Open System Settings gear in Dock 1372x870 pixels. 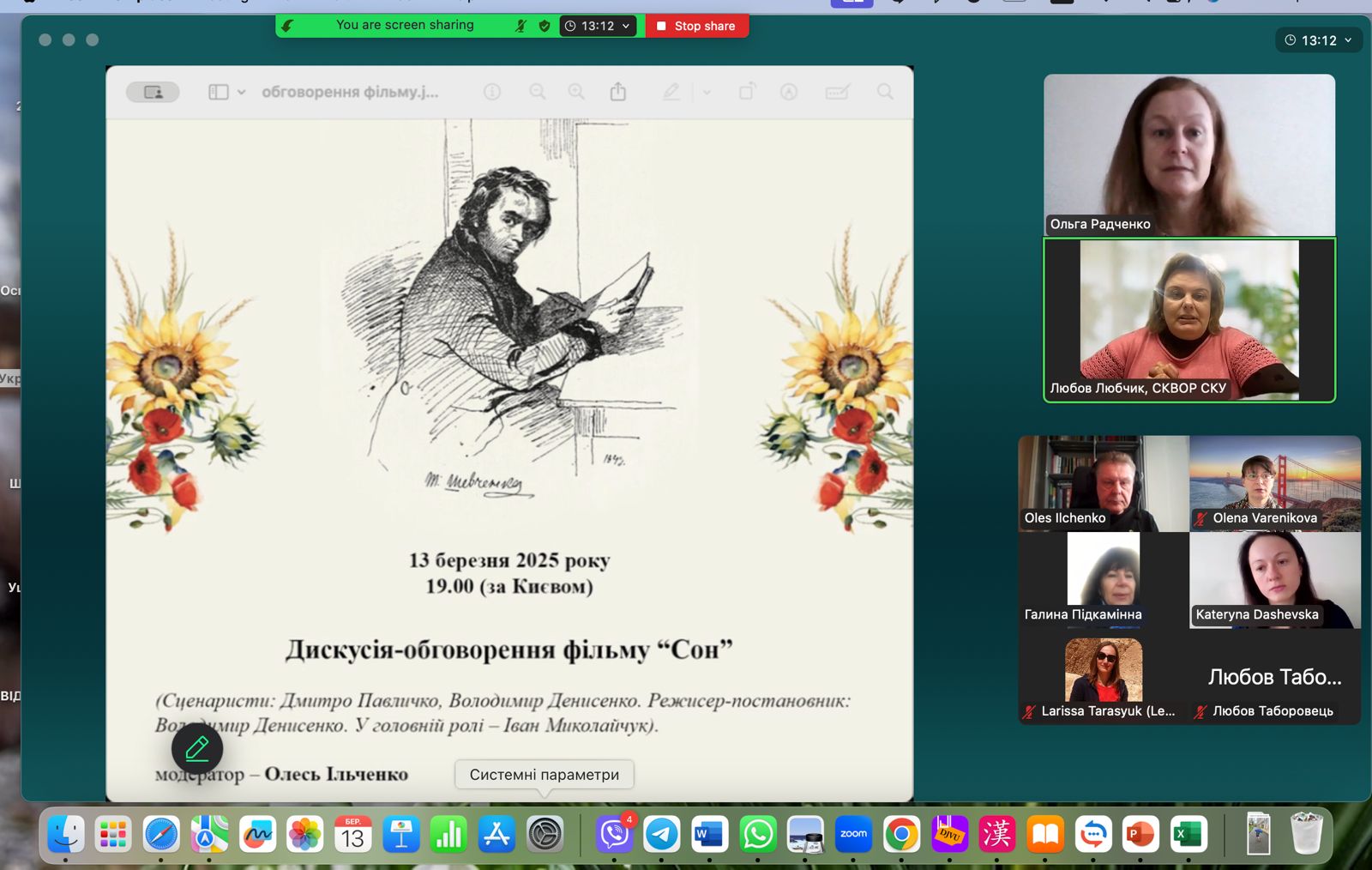point(545,834)
